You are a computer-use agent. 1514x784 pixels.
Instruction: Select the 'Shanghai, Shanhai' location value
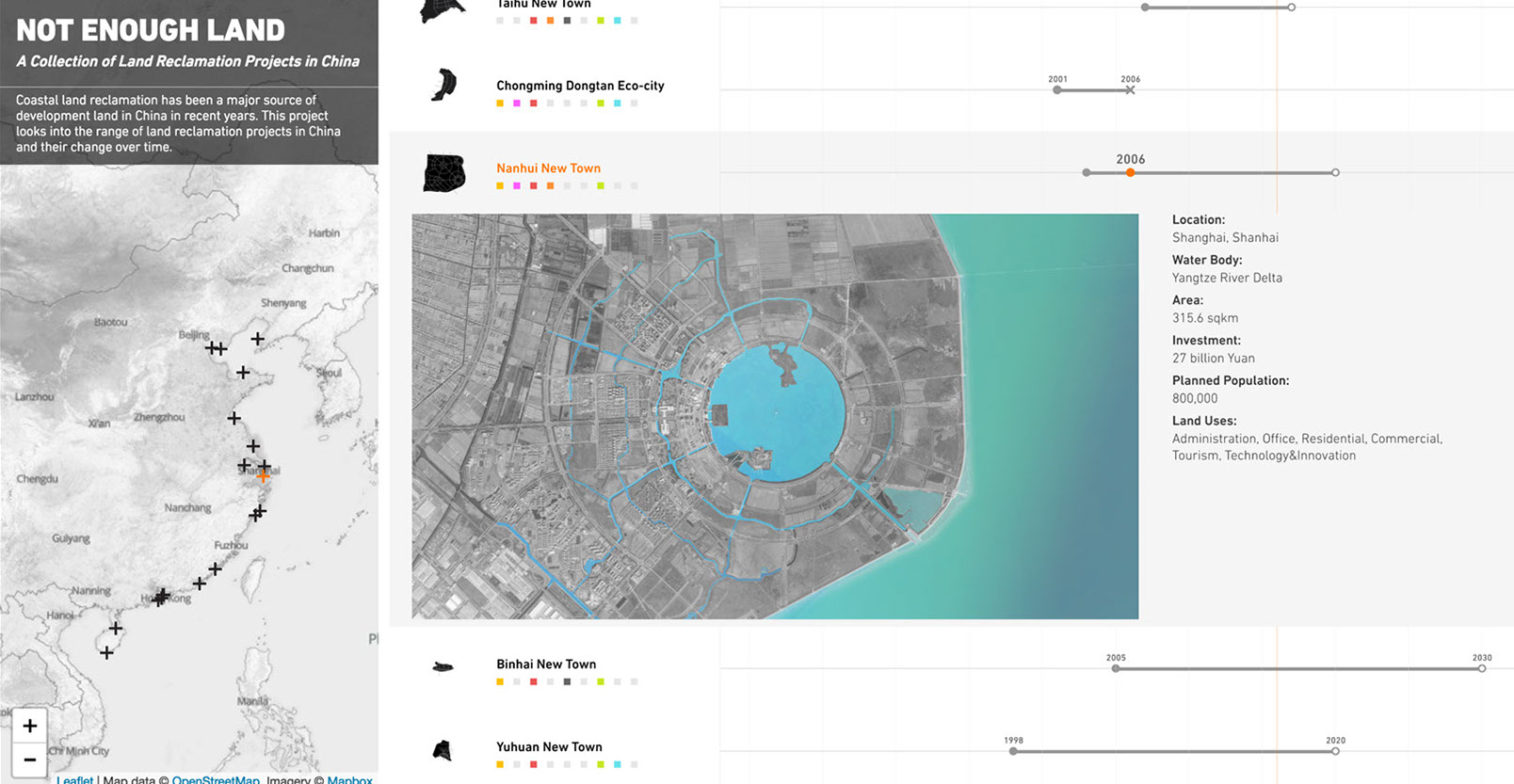pyautogui.click(x=1225, y=237)
